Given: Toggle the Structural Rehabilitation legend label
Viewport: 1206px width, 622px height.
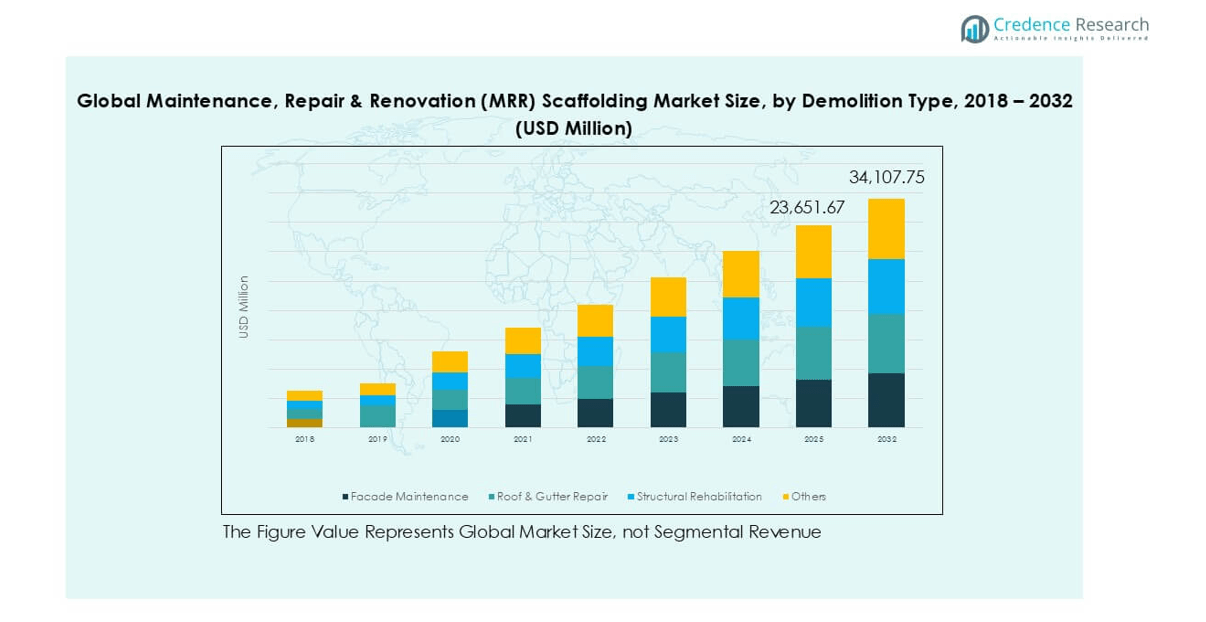Looking at the screenshot, I should click(699, 497).
